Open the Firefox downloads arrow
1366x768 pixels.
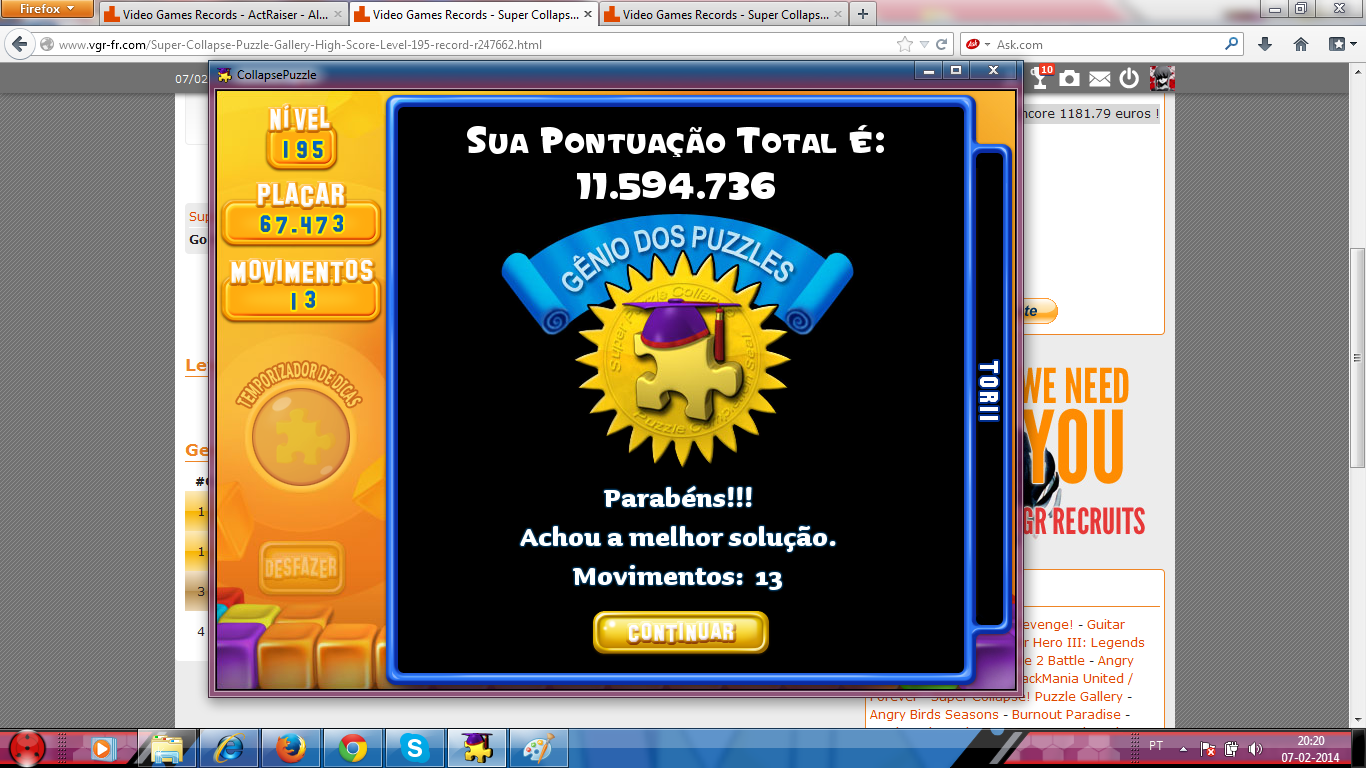pyautogui.click(x=1265, y=44)
